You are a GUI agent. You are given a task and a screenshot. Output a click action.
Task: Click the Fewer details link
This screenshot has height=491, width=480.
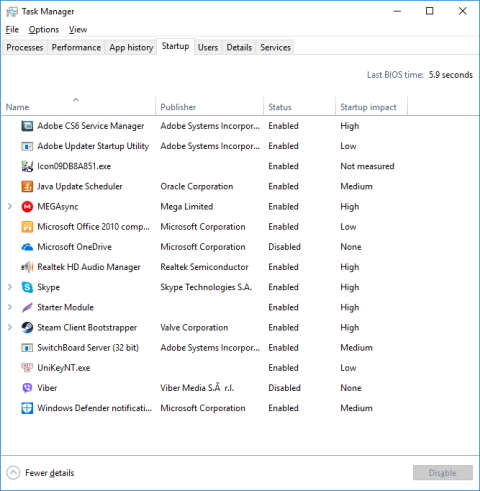pyautogui.click(x=50, y=473)
